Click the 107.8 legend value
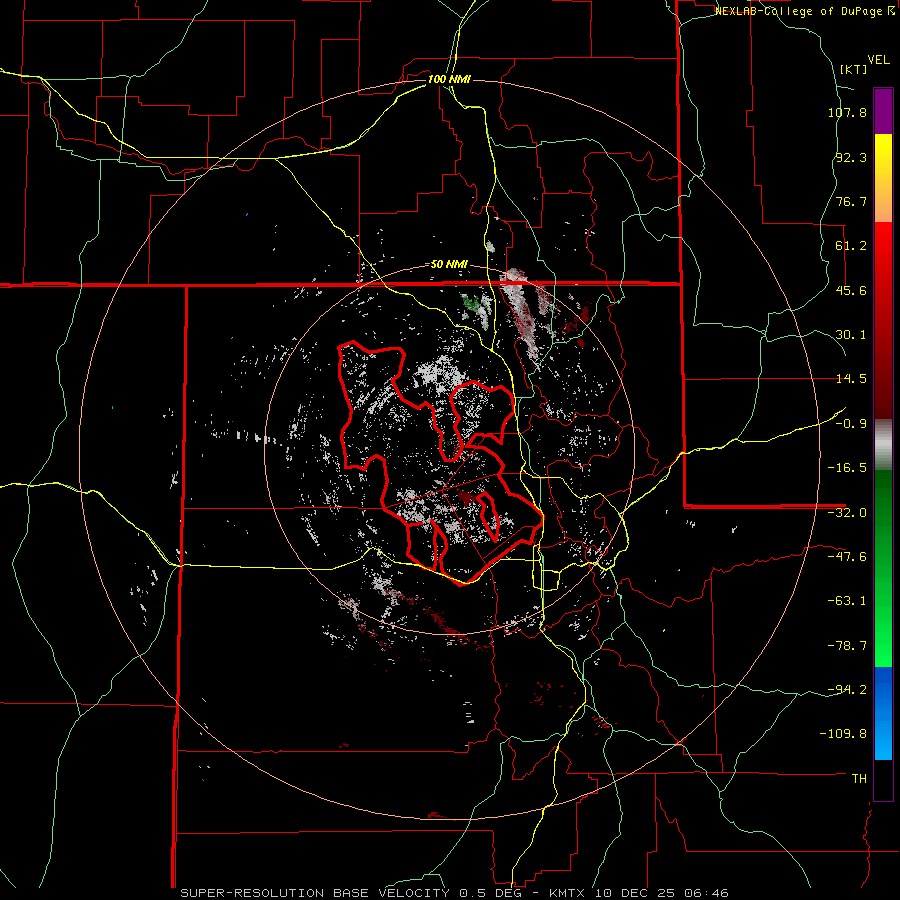The height and width of the screenshot is (900, 900). 847,112
